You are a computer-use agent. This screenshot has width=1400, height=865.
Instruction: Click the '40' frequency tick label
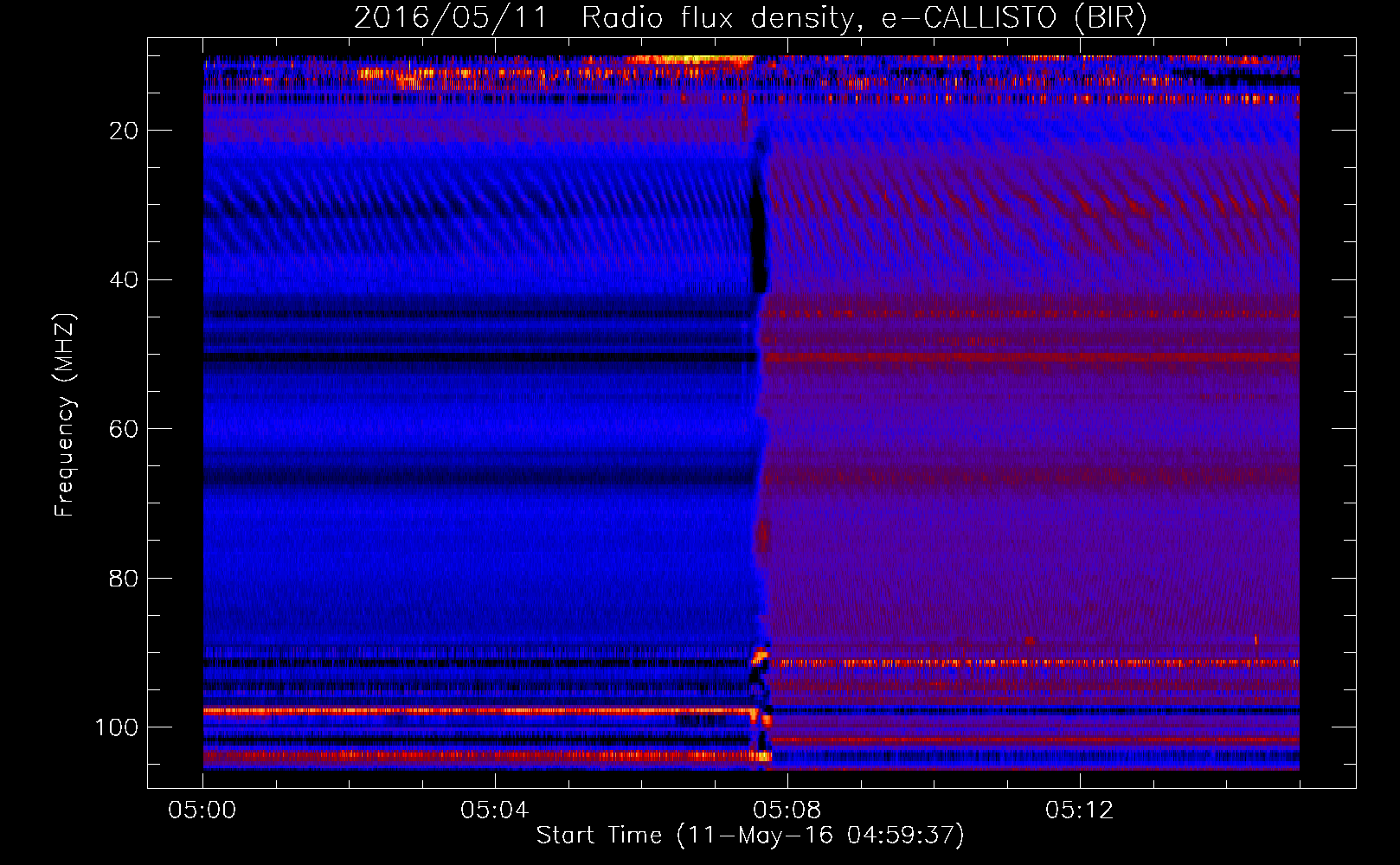(124, 279)
